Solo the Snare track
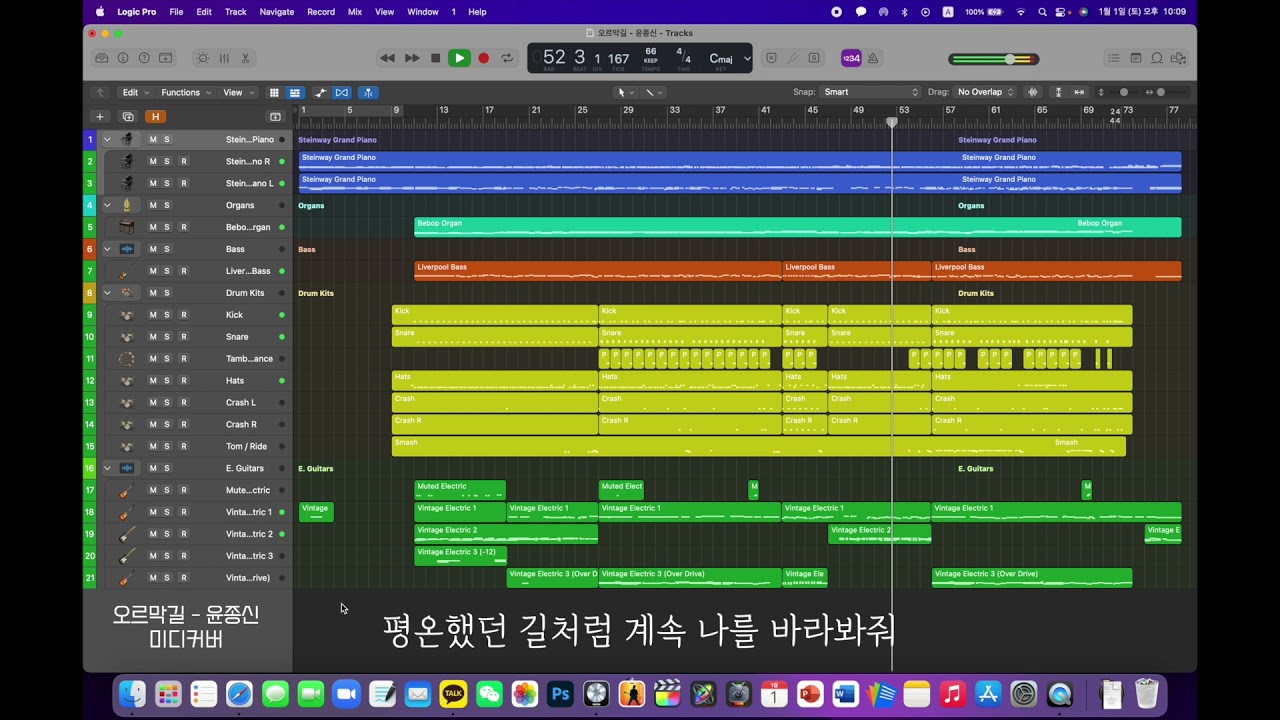Viewport: 1280px width, 720px height. point(167,337)
